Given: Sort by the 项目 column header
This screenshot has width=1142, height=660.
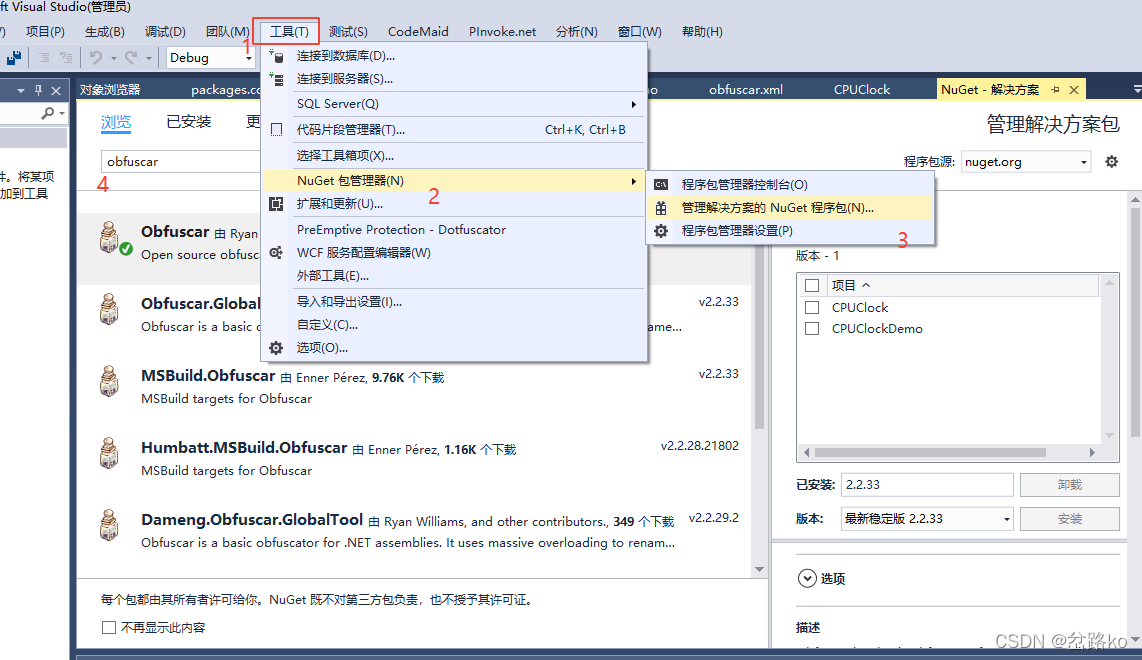Looking at the screenshot, I should (x=851, y=285).
